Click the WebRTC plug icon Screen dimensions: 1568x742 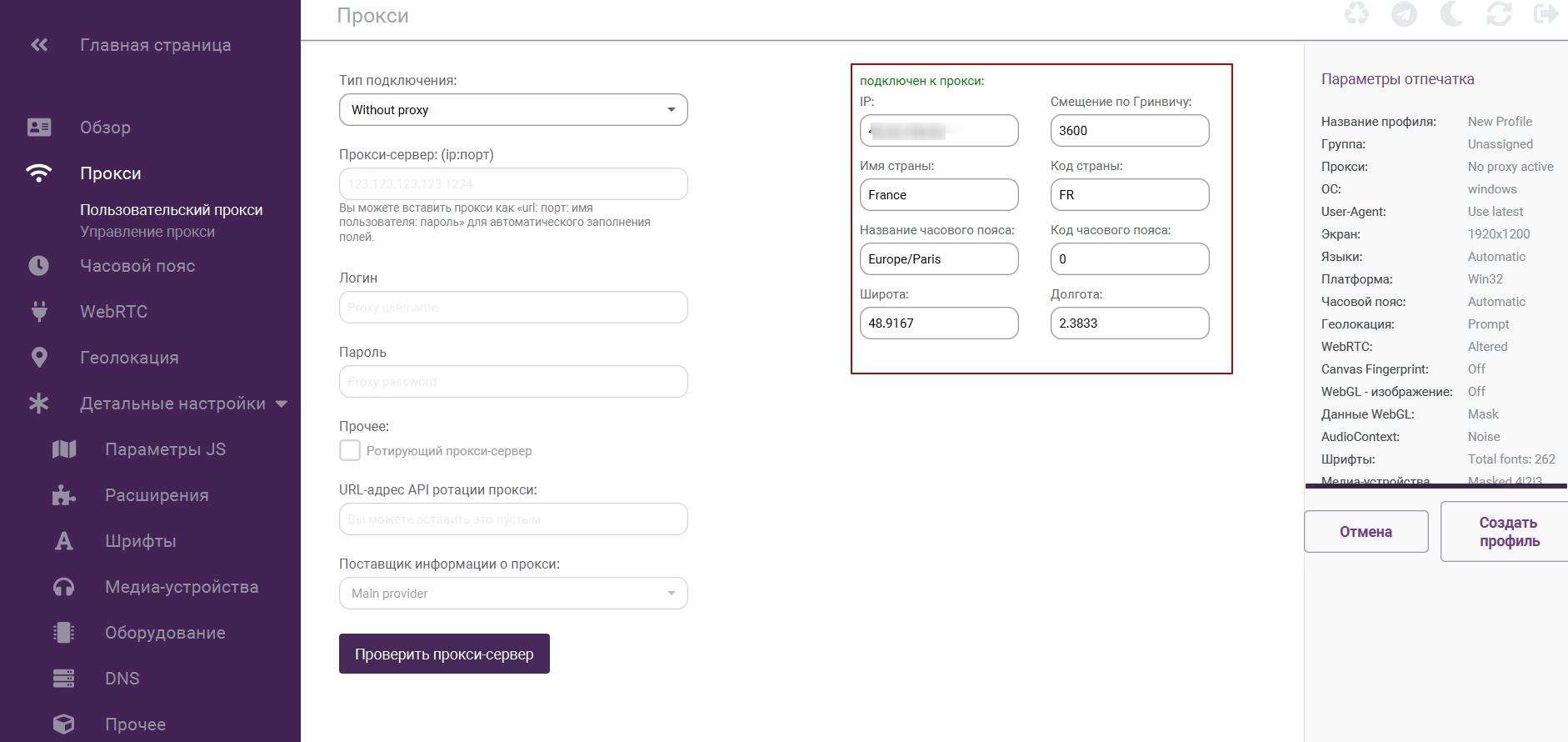pos(39,312)
